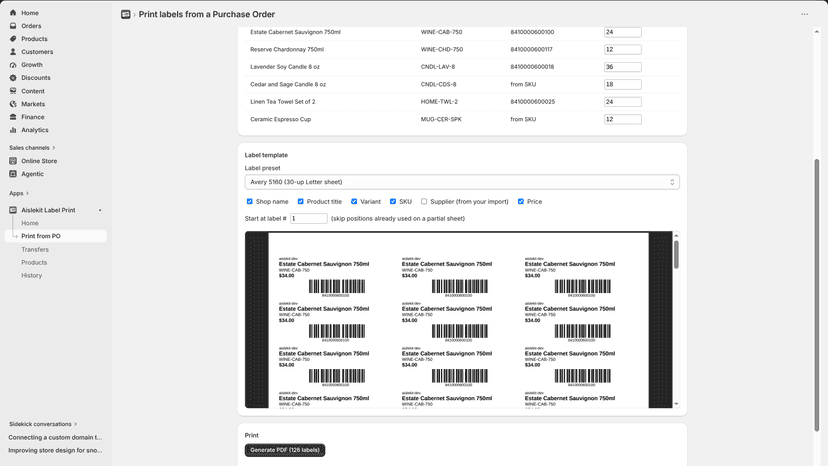Click Generate PDF (126 labels) button

pyautogui.click(x=285, y=450)
